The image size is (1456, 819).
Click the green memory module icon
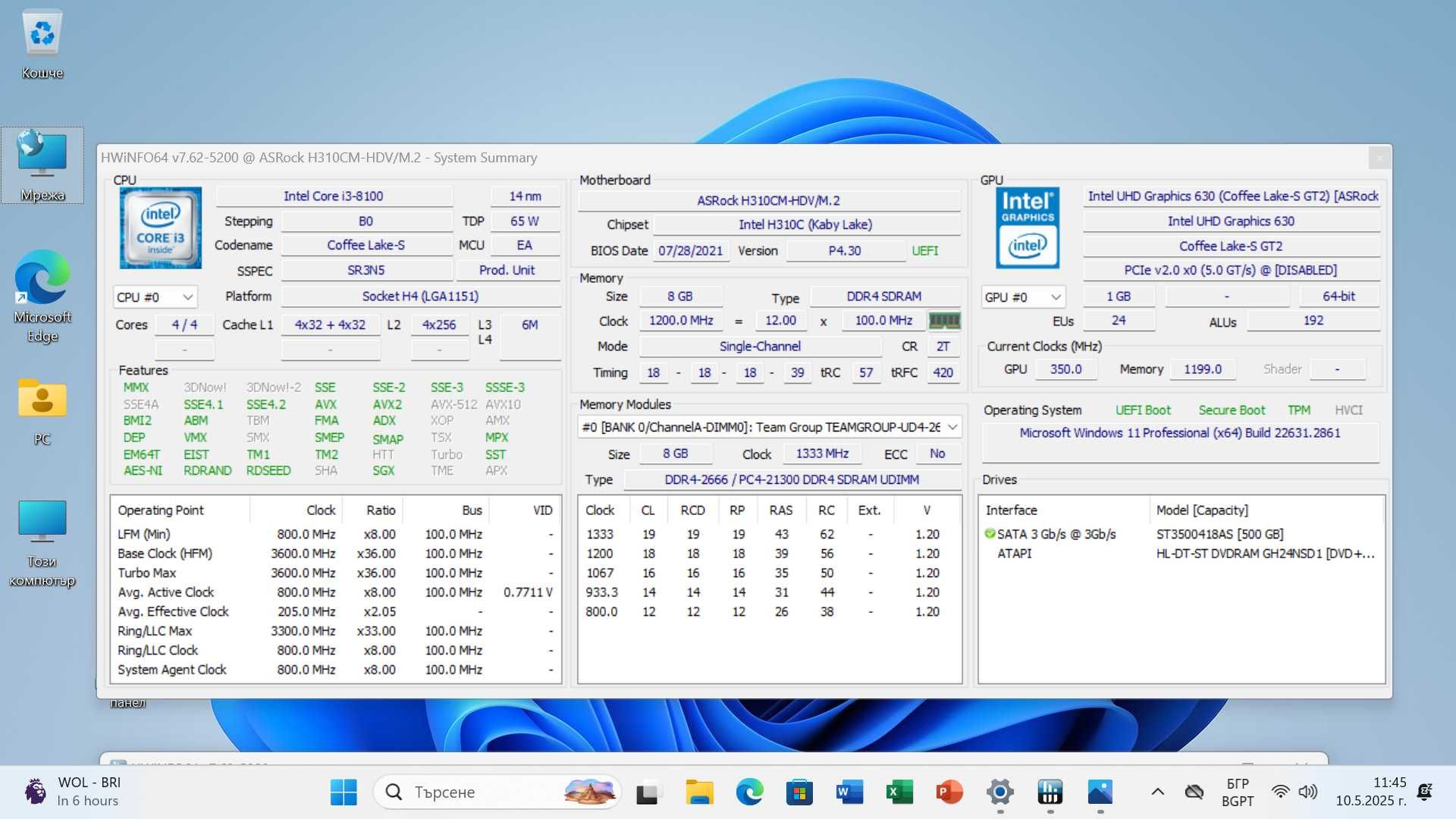944,321
